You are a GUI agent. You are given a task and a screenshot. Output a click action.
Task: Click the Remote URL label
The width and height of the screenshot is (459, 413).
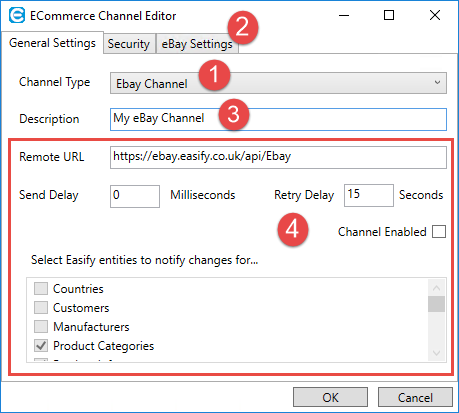click(52, 157)
